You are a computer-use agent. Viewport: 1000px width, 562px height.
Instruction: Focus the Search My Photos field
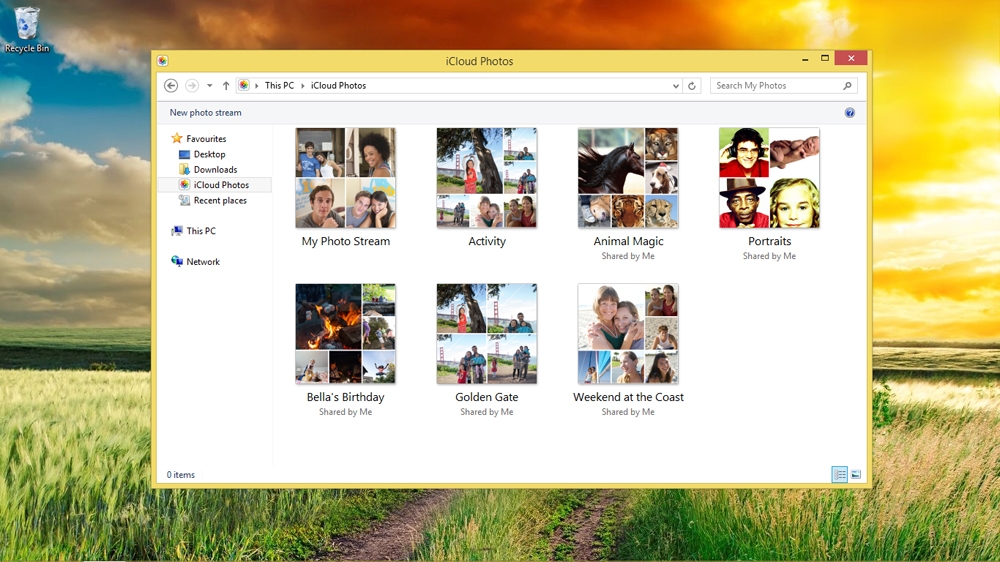point(784,85)
